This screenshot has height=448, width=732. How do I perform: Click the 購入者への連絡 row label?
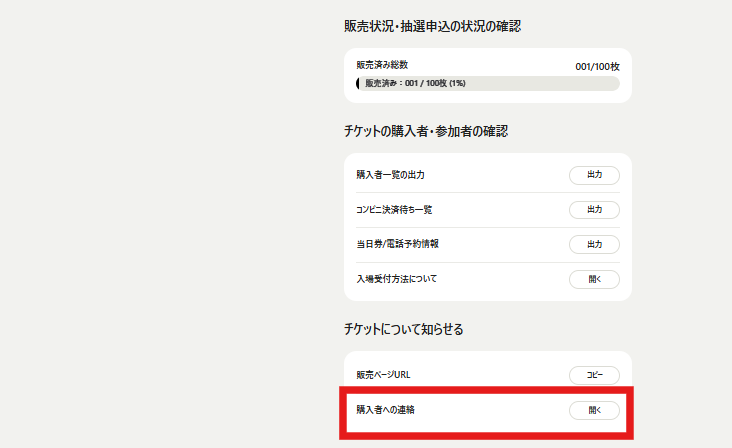(x=386, y=410)
